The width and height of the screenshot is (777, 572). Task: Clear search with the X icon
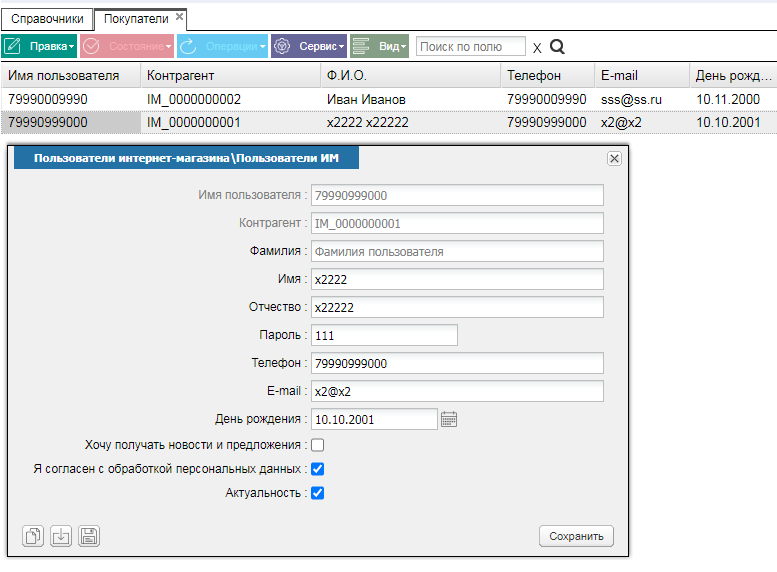537,48
